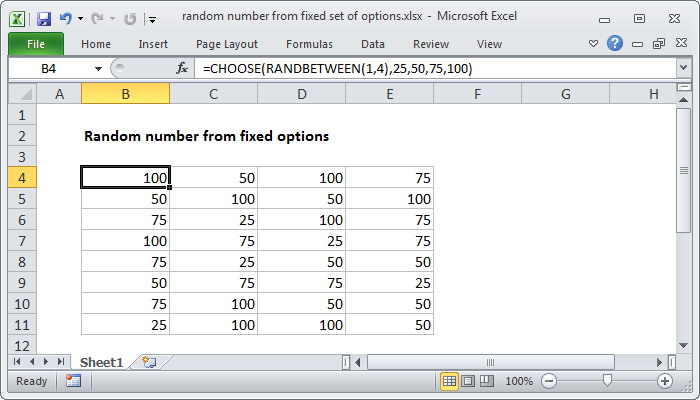Go to previous sheet navigation arrow
This screenshot has width=700, height=400.
point(32,362)
